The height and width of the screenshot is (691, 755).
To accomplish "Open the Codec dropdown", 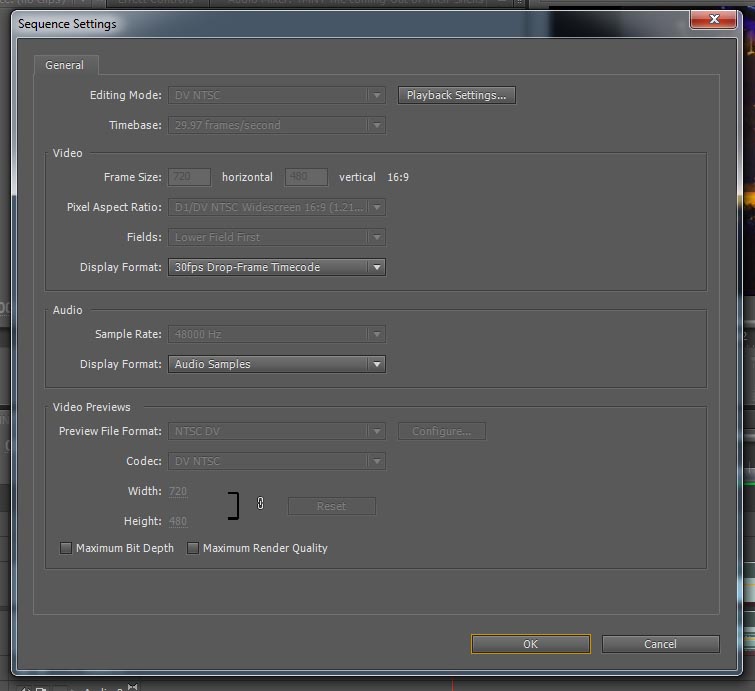I will point(277,461).
